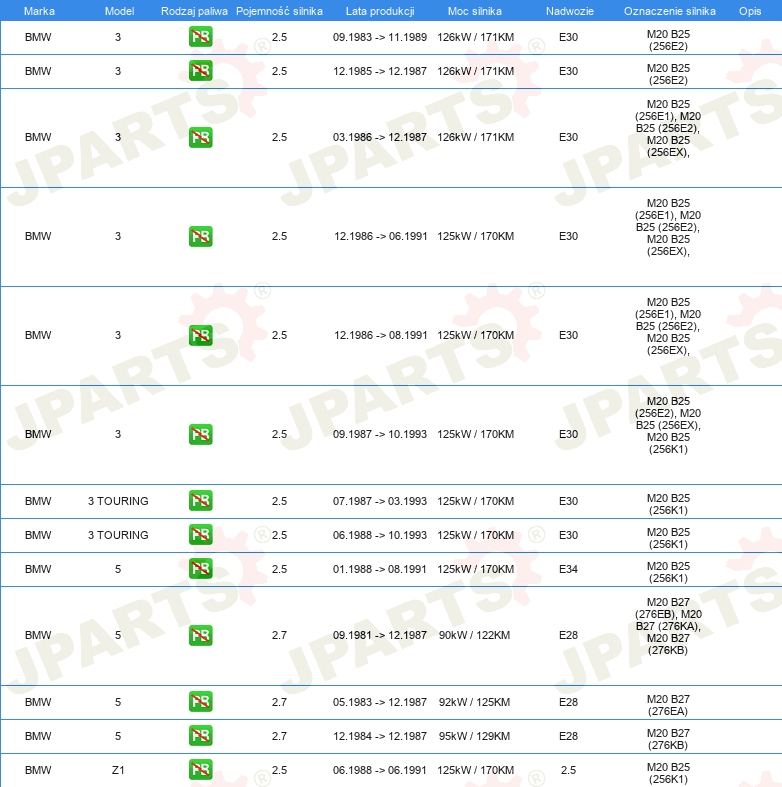Select date range 12.1985 -> 12.1987

(380, 71)
